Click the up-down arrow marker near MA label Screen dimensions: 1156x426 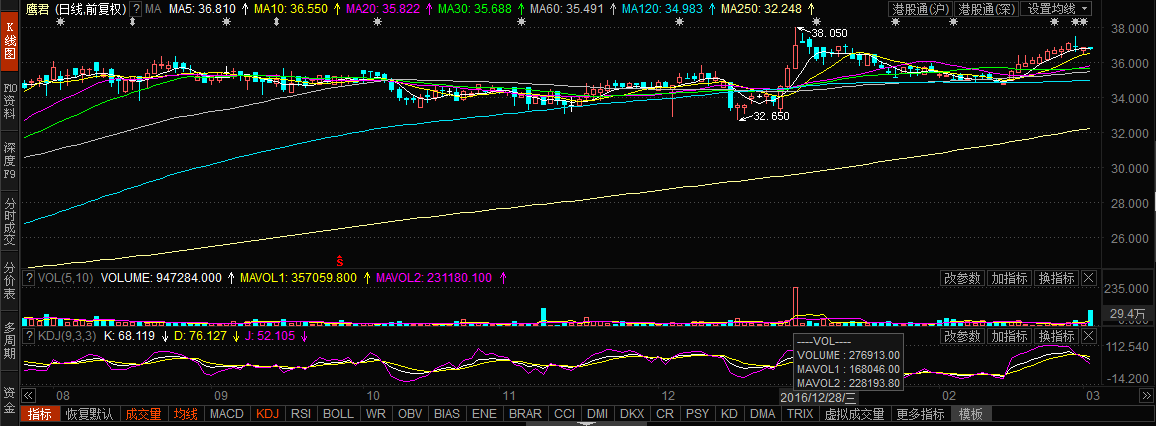coord(132,22)
